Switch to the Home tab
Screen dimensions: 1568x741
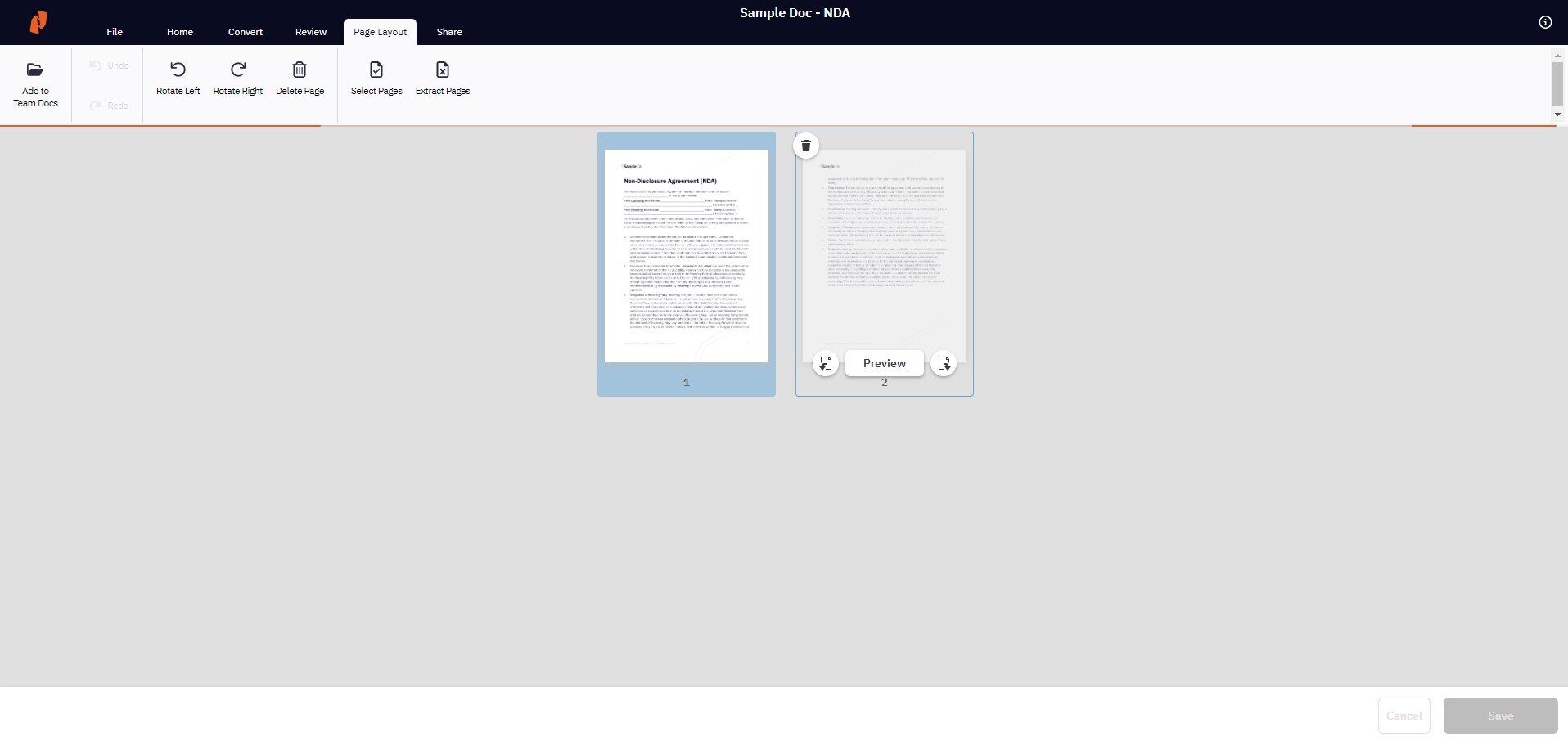tap(179, 32)
